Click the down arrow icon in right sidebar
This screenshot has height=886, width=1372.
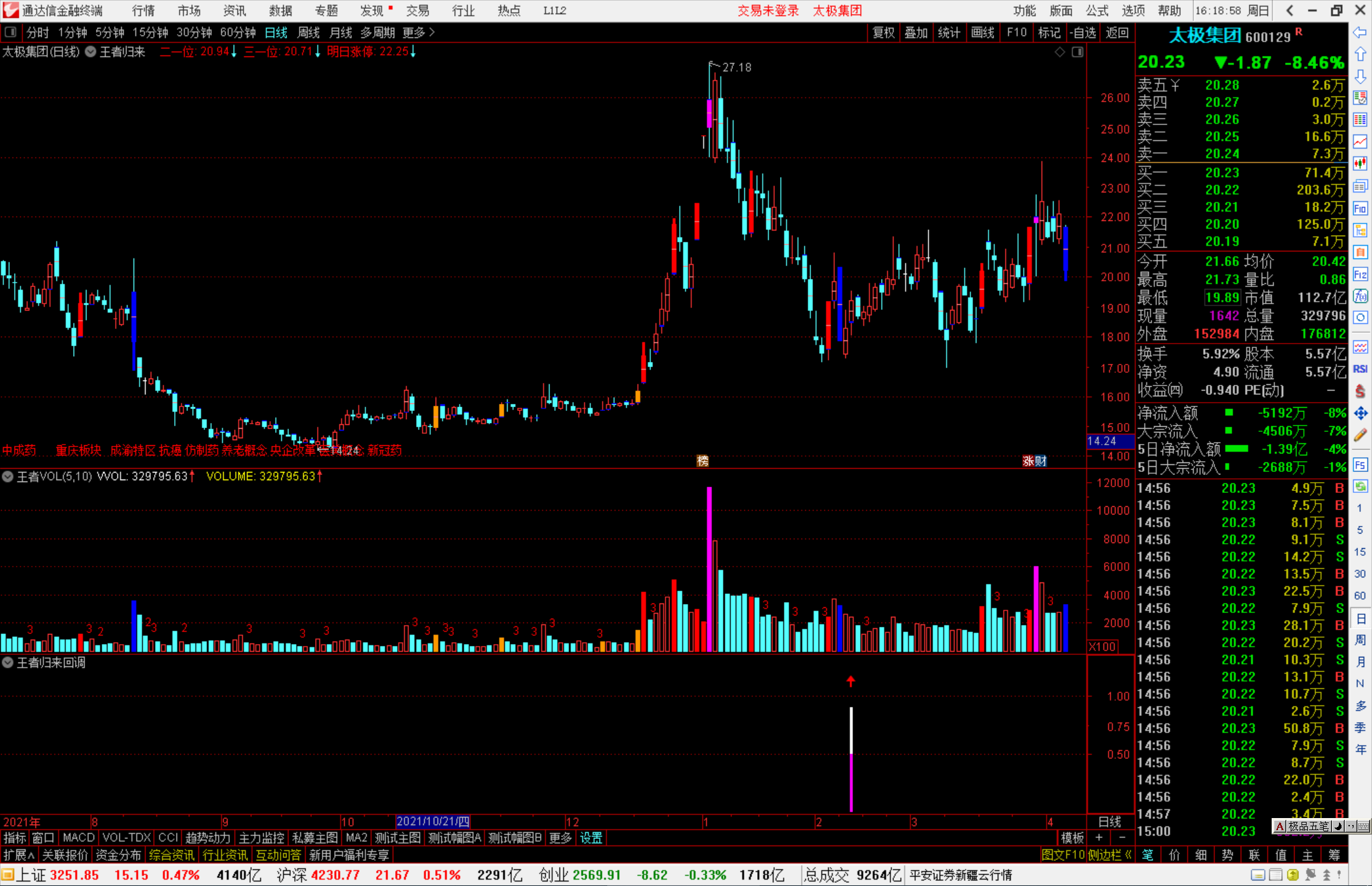click(1360, 76)
